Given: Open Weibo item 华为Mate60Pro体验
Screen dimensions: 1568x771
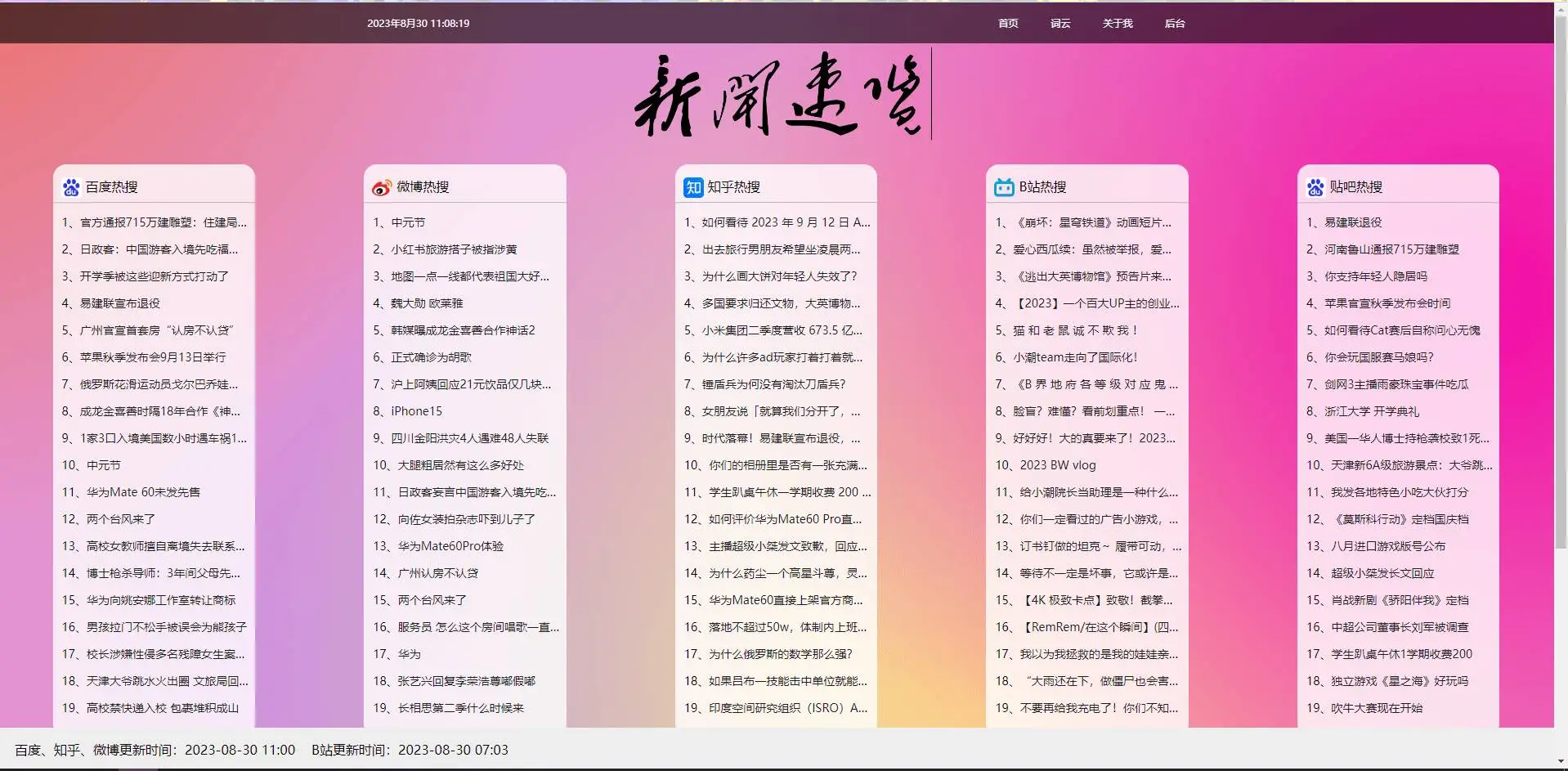Looking at the screenshot, I should click(x=438, y=546).
